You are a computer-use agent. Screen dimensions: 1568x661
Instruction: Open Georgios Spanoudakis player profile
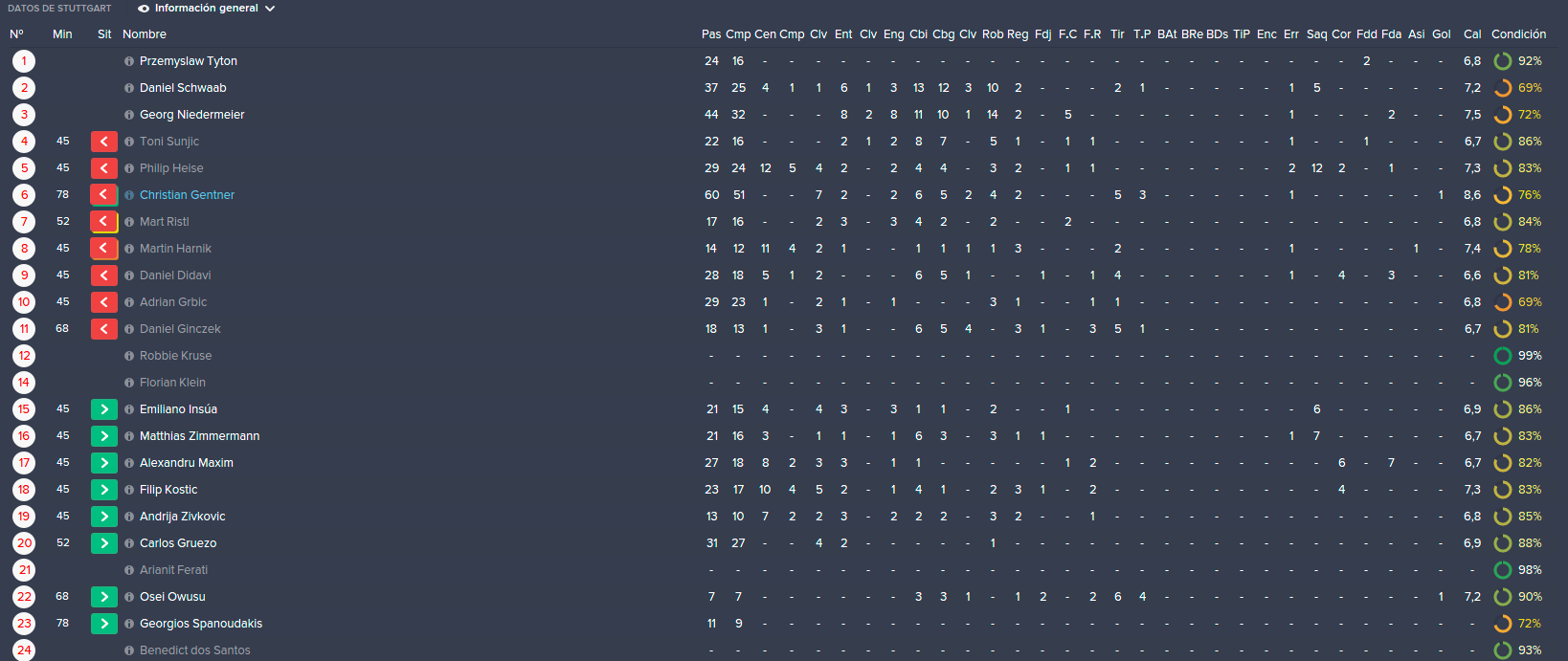(201, 624)
